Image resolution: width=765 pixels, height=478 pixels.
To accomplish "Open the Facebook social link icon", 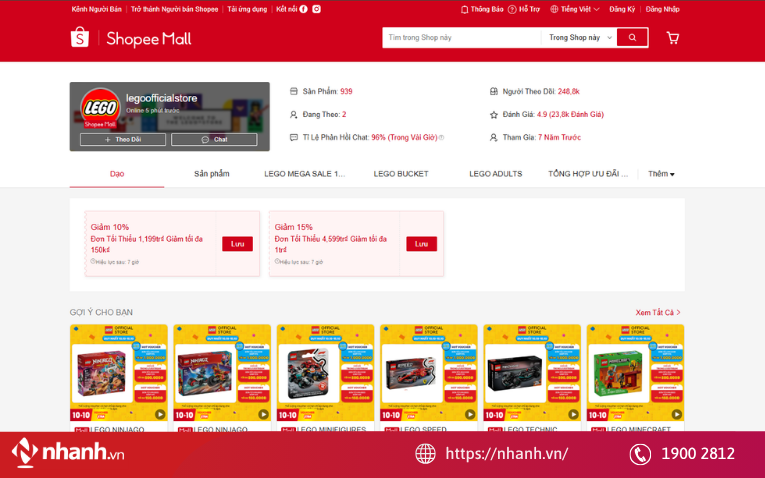I will (x=304, y=9).
